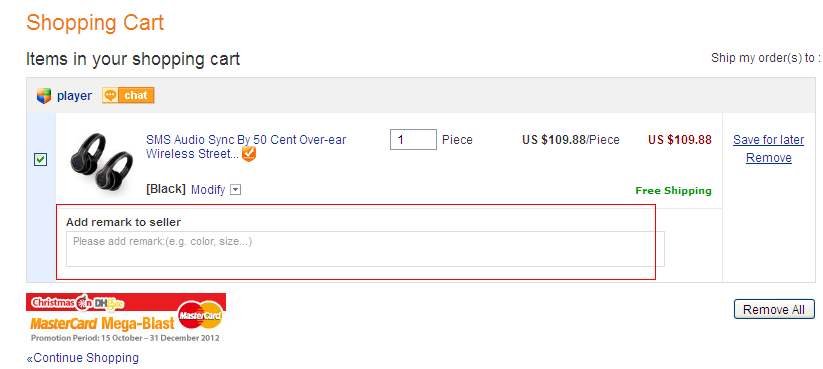
Task: Click Save for later link
Action: coord(768,140)
